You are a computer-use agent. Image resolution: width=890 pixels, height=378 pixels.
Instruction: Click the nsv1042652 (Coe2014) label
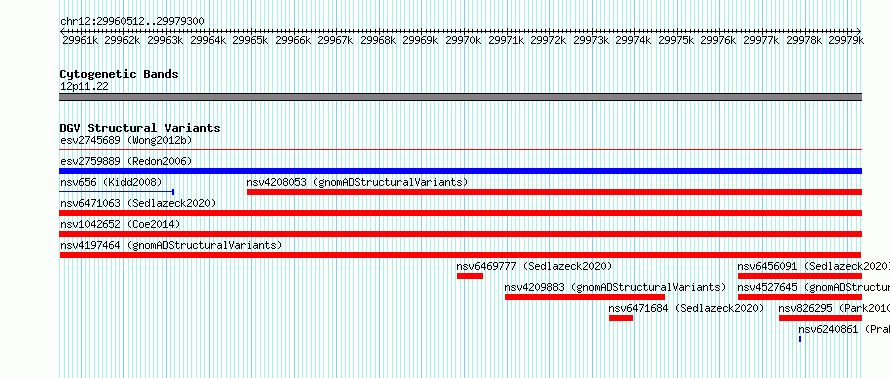(x=120, y=224)
